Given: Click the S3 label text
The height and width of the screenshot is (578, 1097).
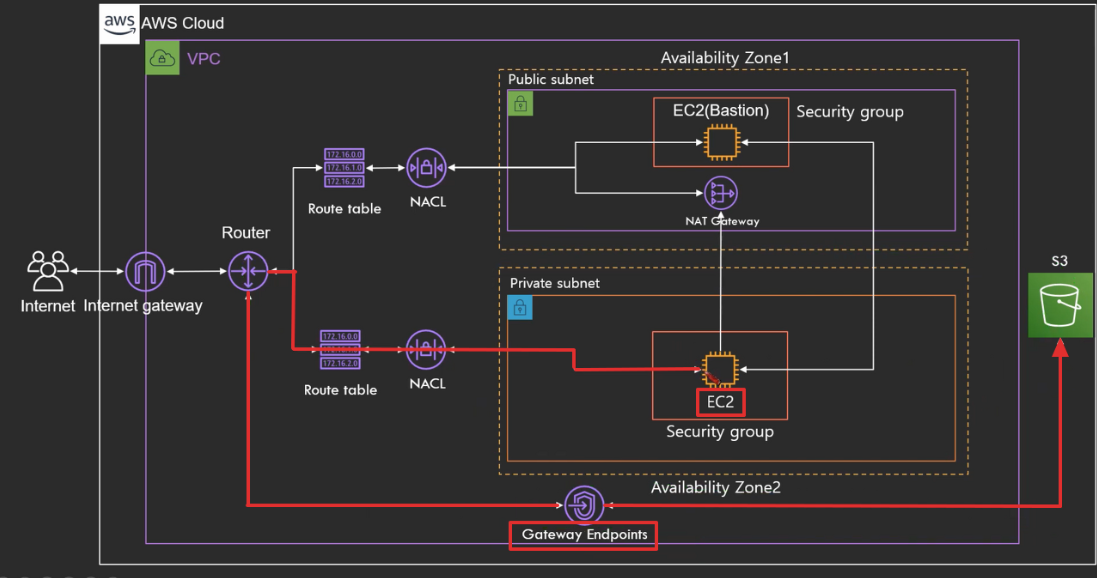Looking at the screenshot, I should click(1059, 261).
